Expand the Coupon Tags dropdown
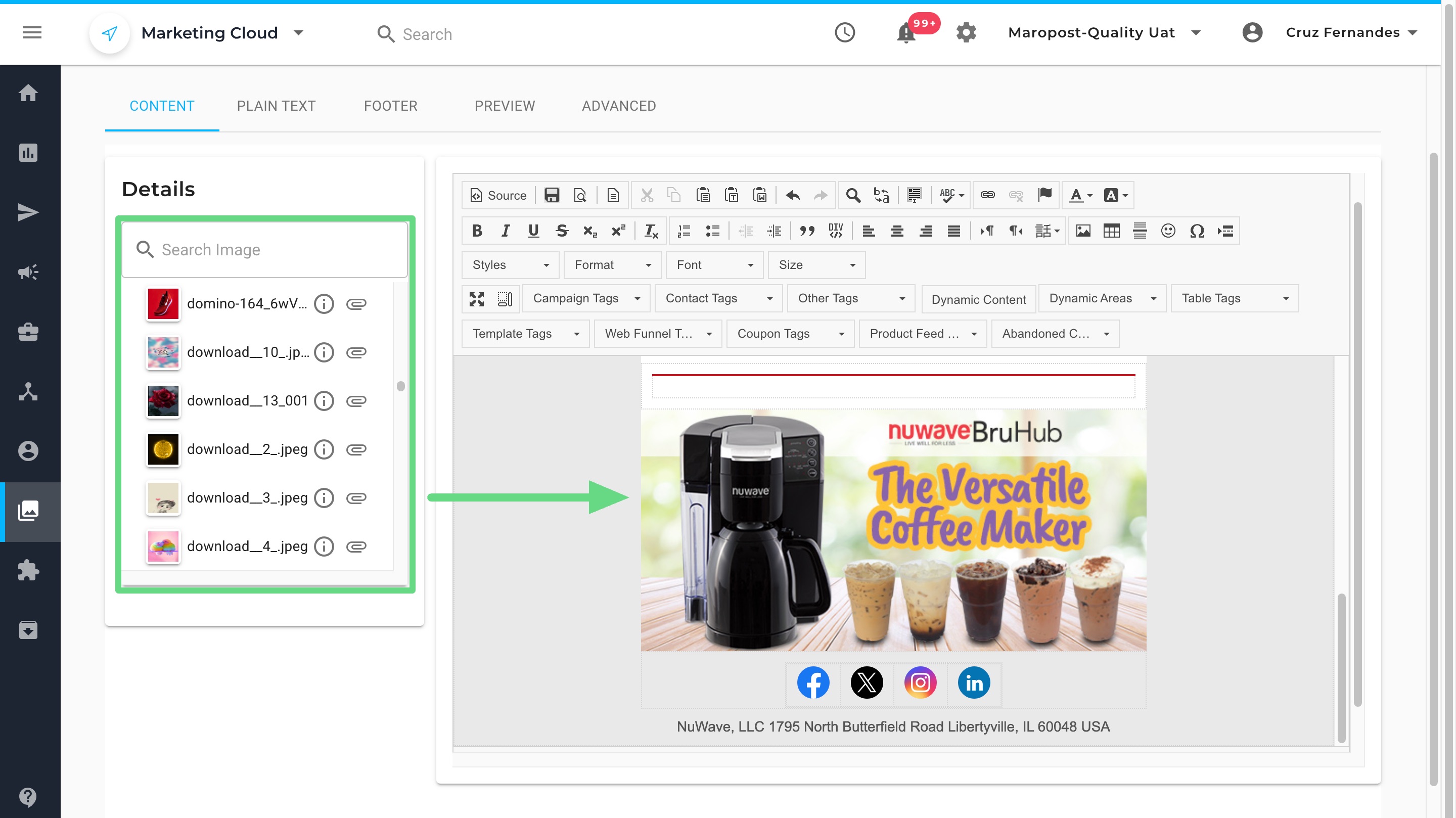This screenshot has width=1456, height=818. pos(790,334)
